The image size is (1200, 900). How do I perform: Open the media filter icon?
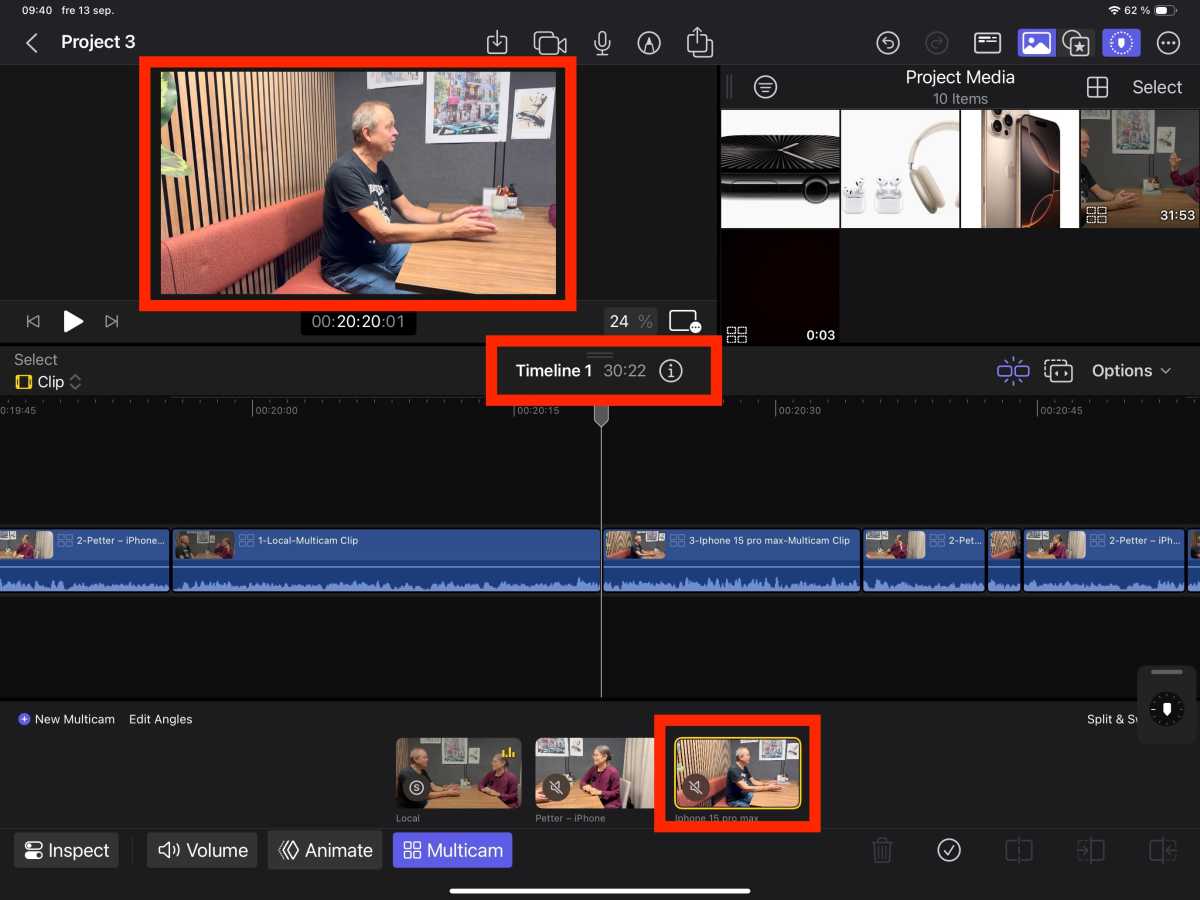coord(765,87)
